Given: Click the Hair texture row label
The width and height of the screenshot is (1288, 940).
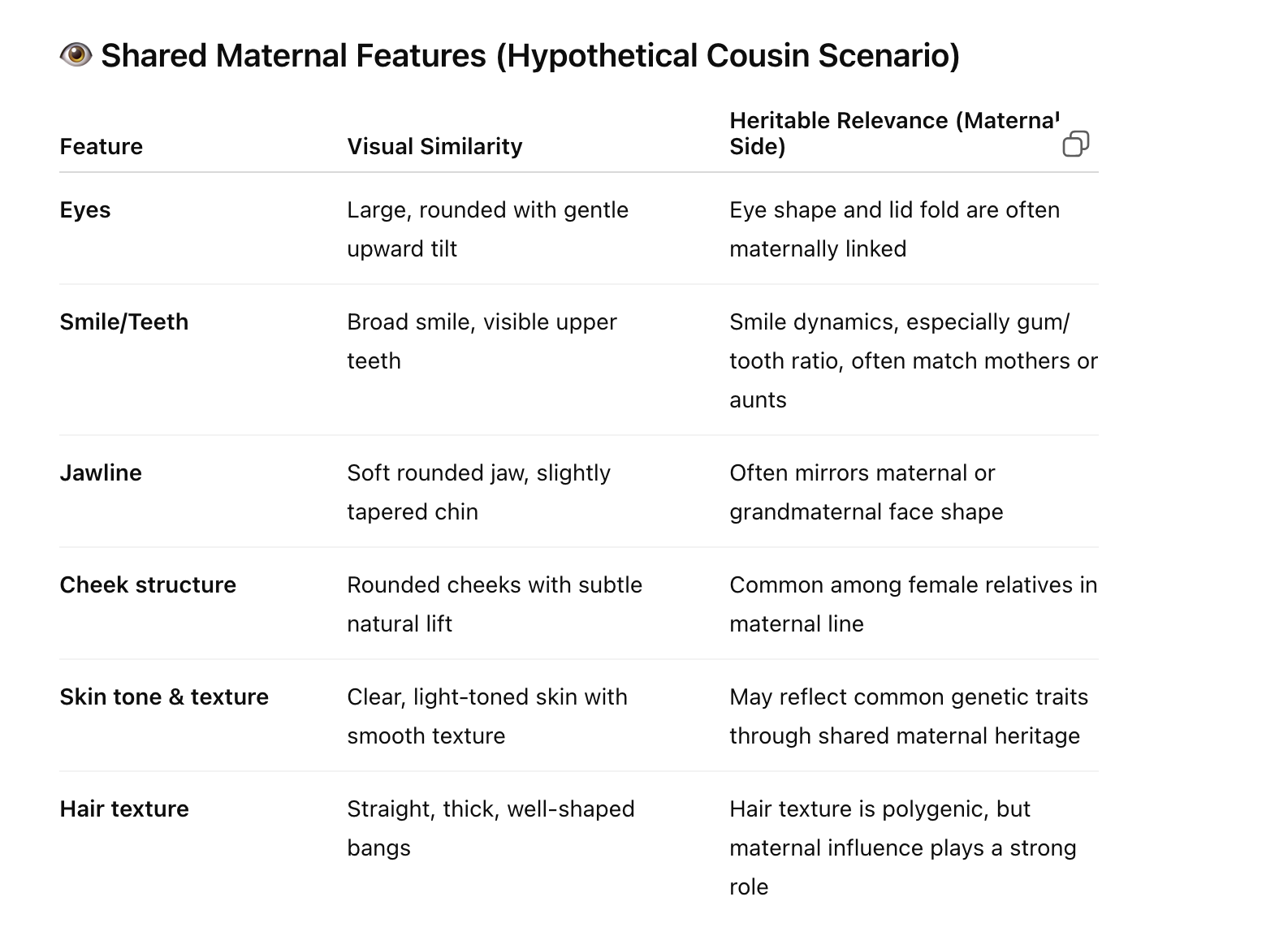Looking at the screenshot, I should (x=124, y=808).
